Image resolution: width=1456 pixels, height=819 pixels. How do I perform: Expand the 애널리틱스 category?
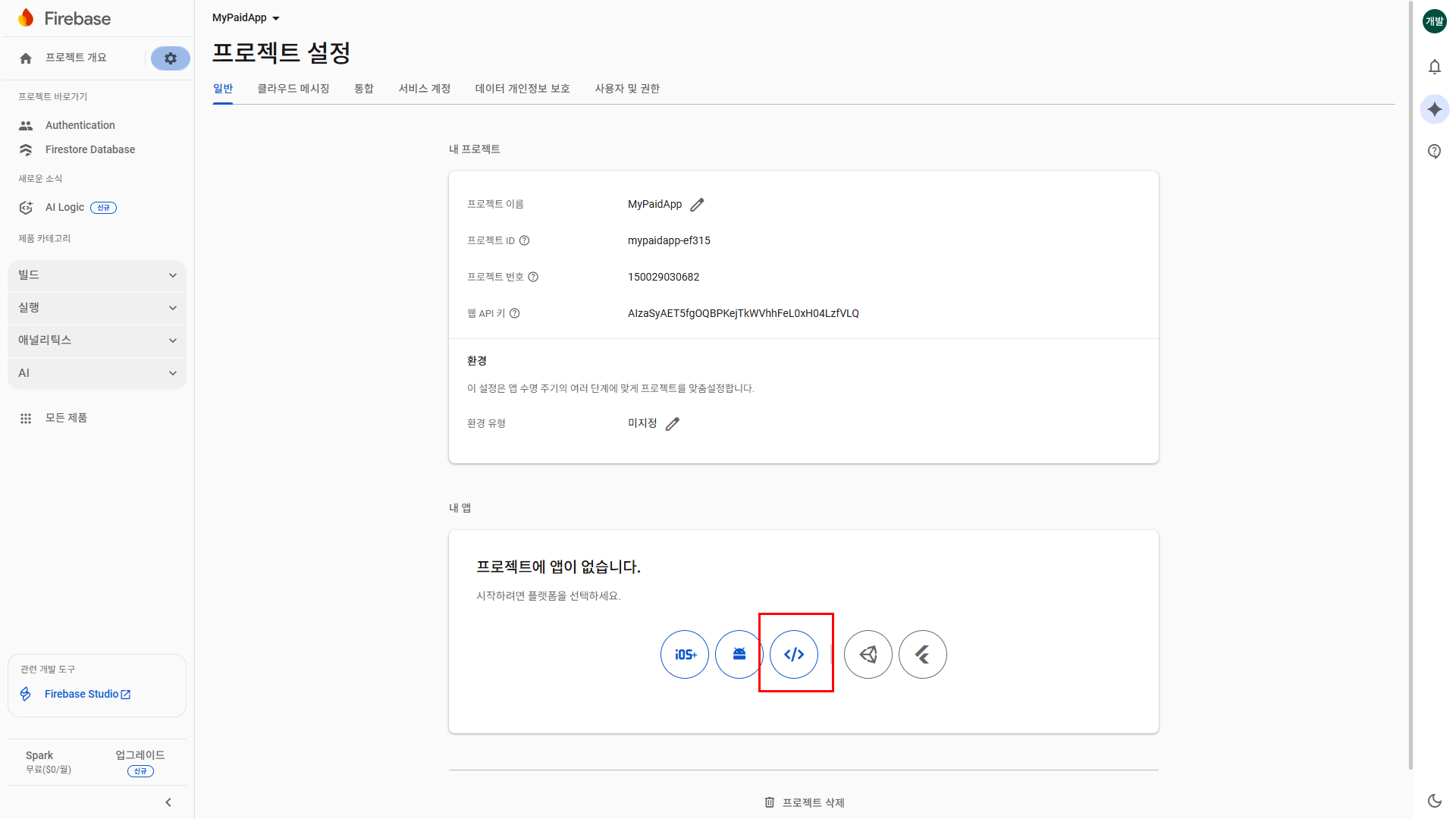coord(97,340)
